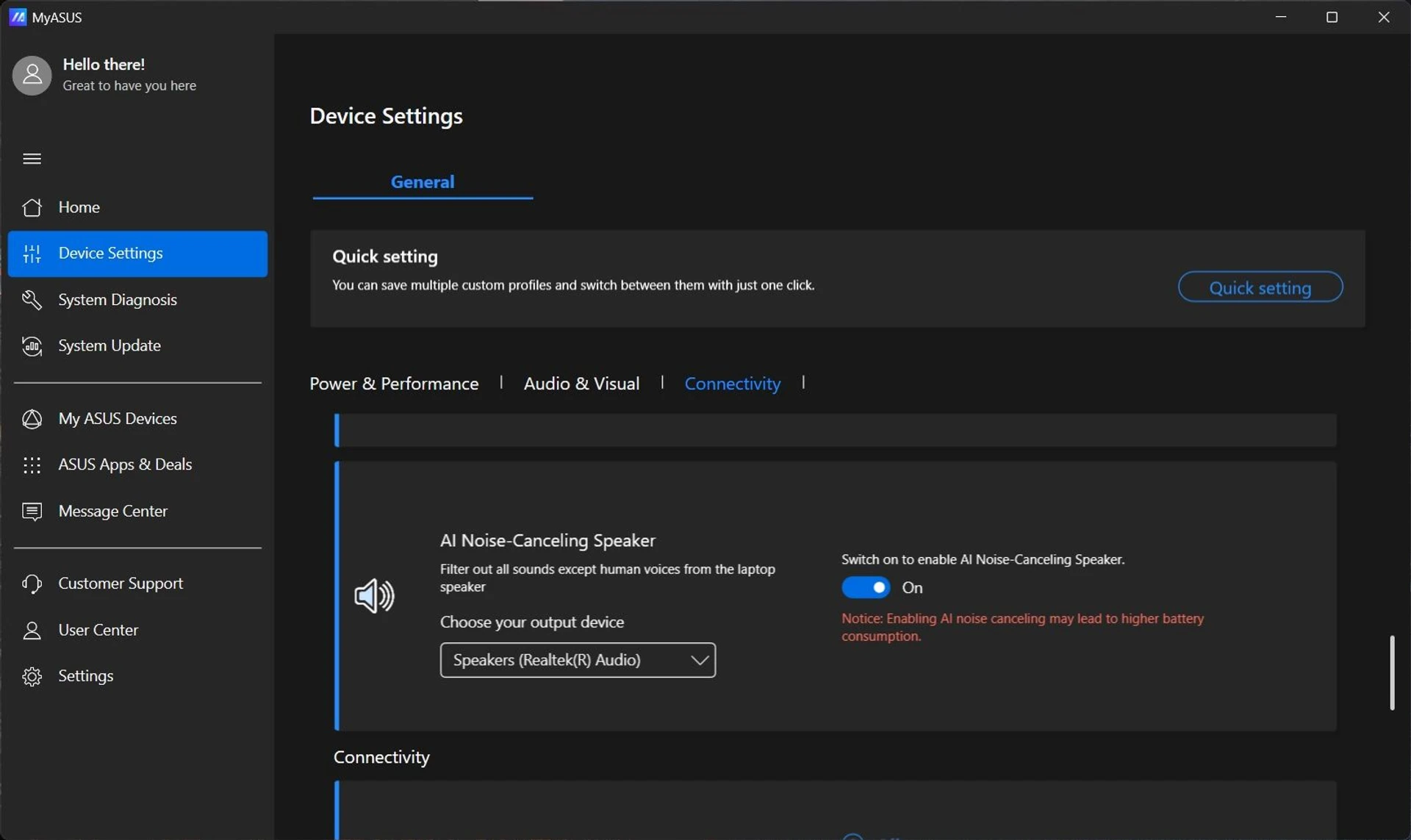Jump to Power & Performance section
1411x840 pixels.
[394, 384]
